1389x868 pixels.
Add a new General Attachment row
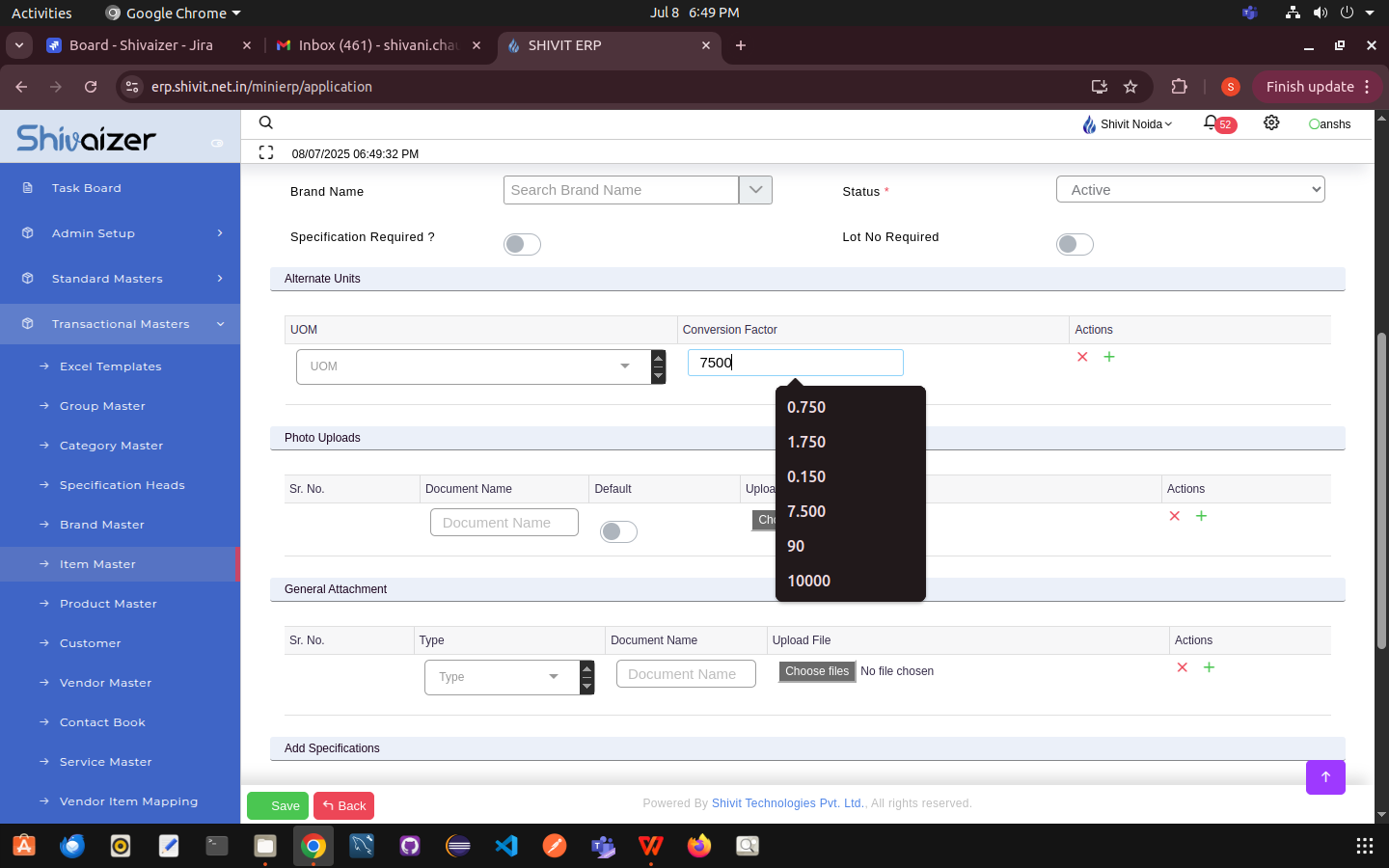coord(1209,667)
